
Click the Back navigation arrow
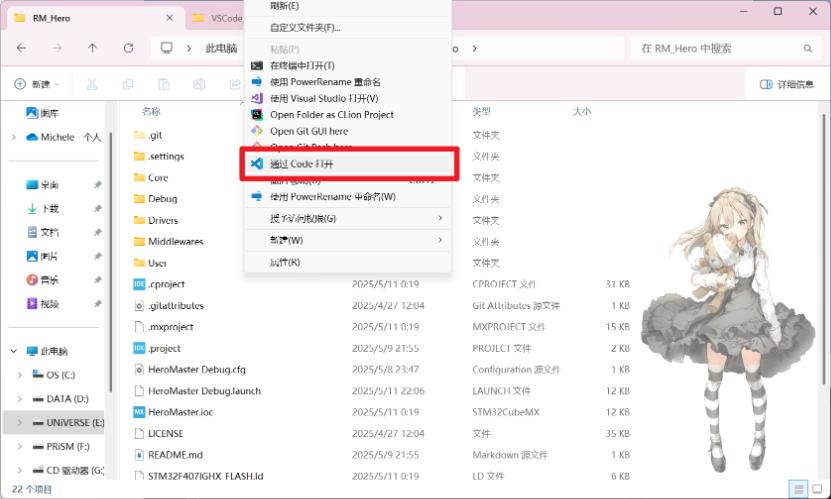click(21, 48)
